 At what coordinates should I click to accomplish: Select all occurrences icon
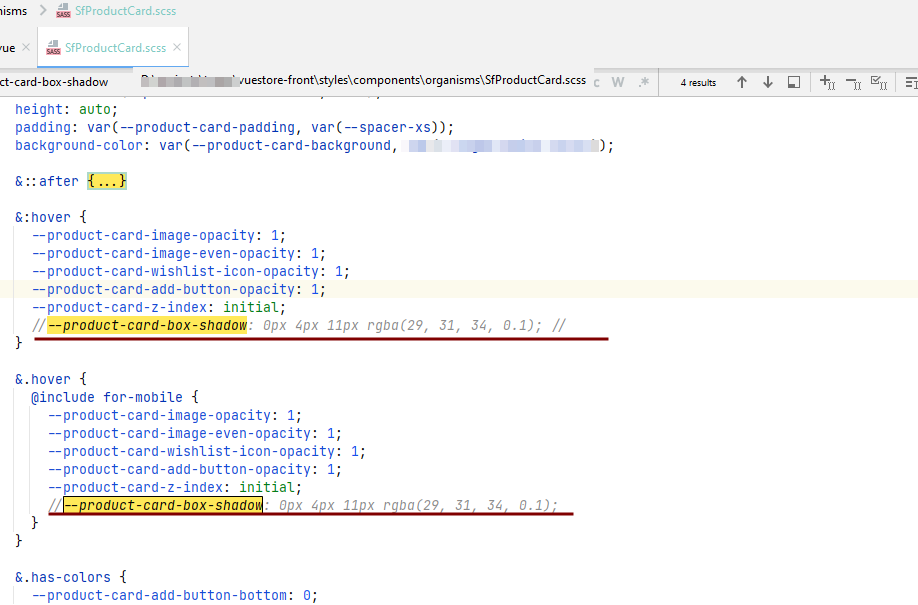(879, 82)
